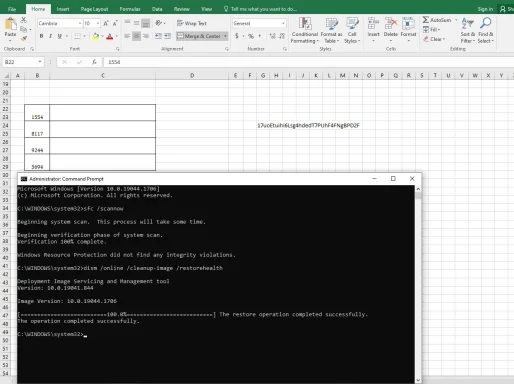Click the Increase Decimal icon
This screenshot has height=384, width=514.
pyautogui.click(x=272, y=36)
